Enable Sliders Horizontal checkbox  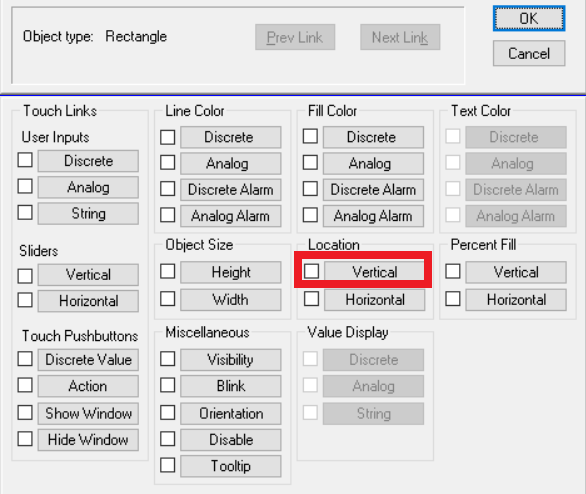[x=25, y=300]
